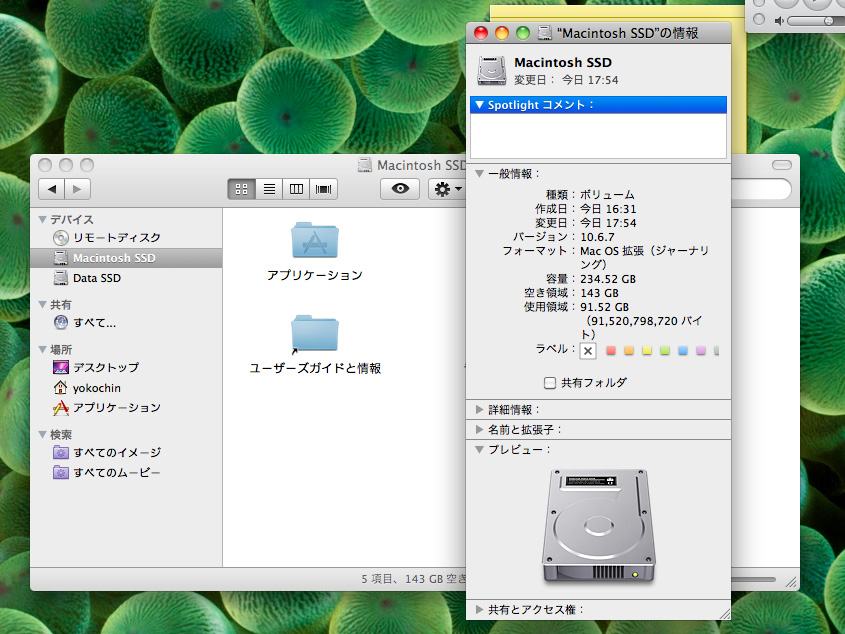Switch Finder to list view
The image size is (845, 634).
tap(269, 189)
